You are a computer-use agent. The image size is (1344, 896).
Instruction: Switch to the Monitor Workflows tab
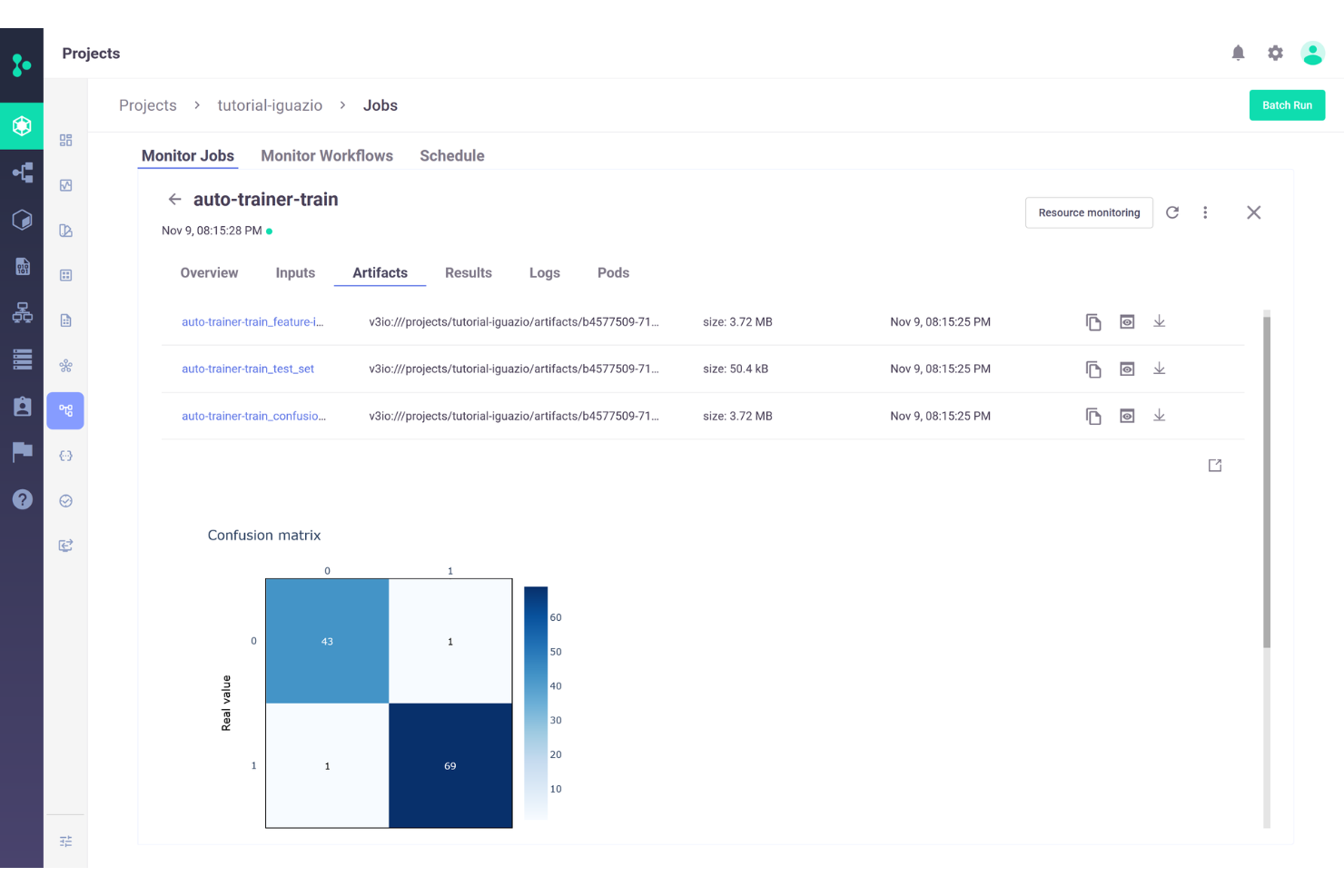click(x=327, y=155)
